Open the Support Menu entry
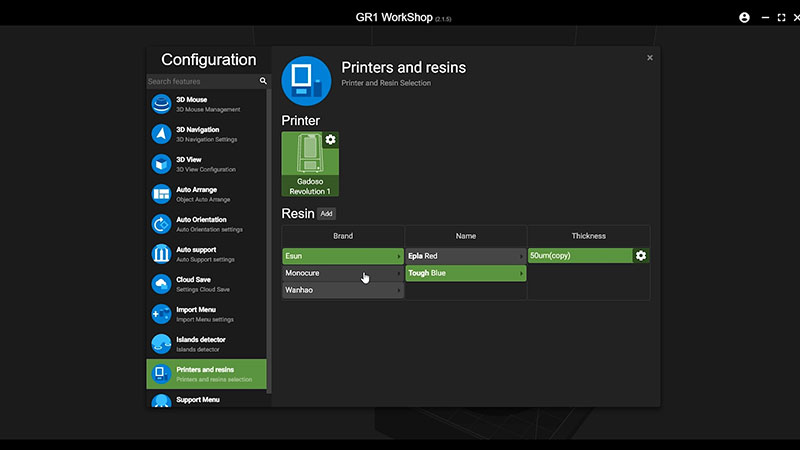The height and width of the screenshot is (450, 800). 206,400
